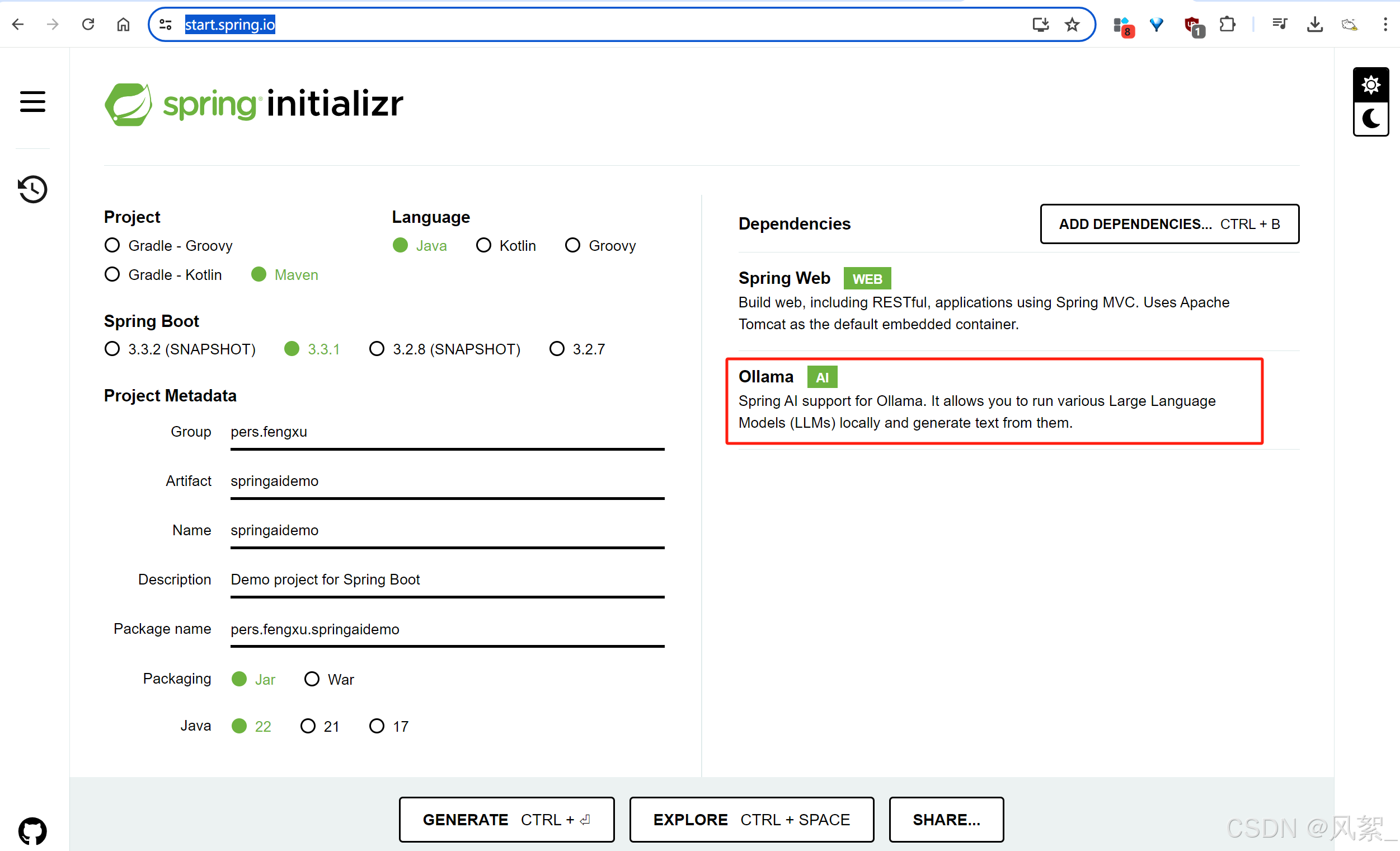Choose Jar packaging

[253, 679]
